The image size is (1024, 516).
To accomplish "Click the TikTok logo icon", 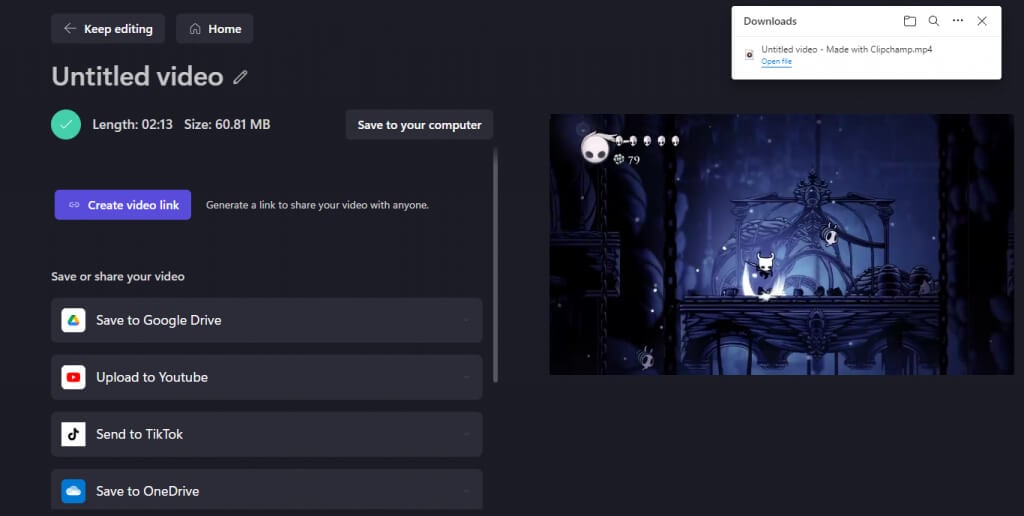I will tap(73, 434).
